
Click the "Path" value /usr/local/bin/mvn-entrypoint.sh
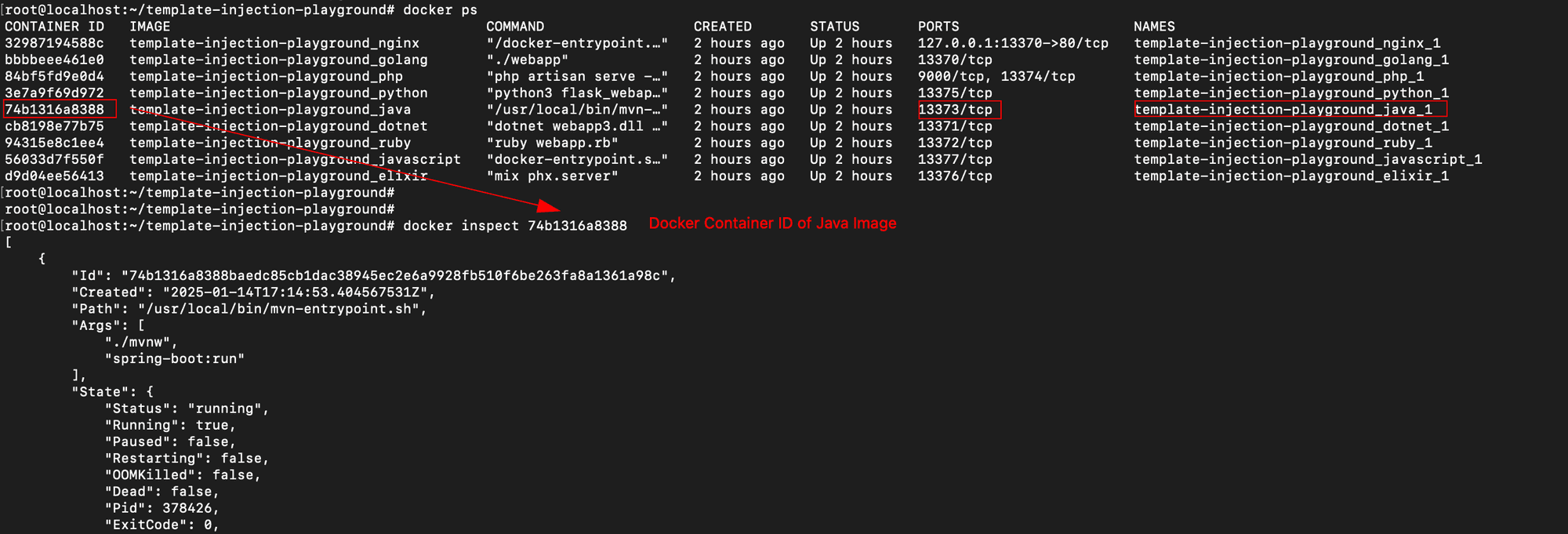pos(282,309)
